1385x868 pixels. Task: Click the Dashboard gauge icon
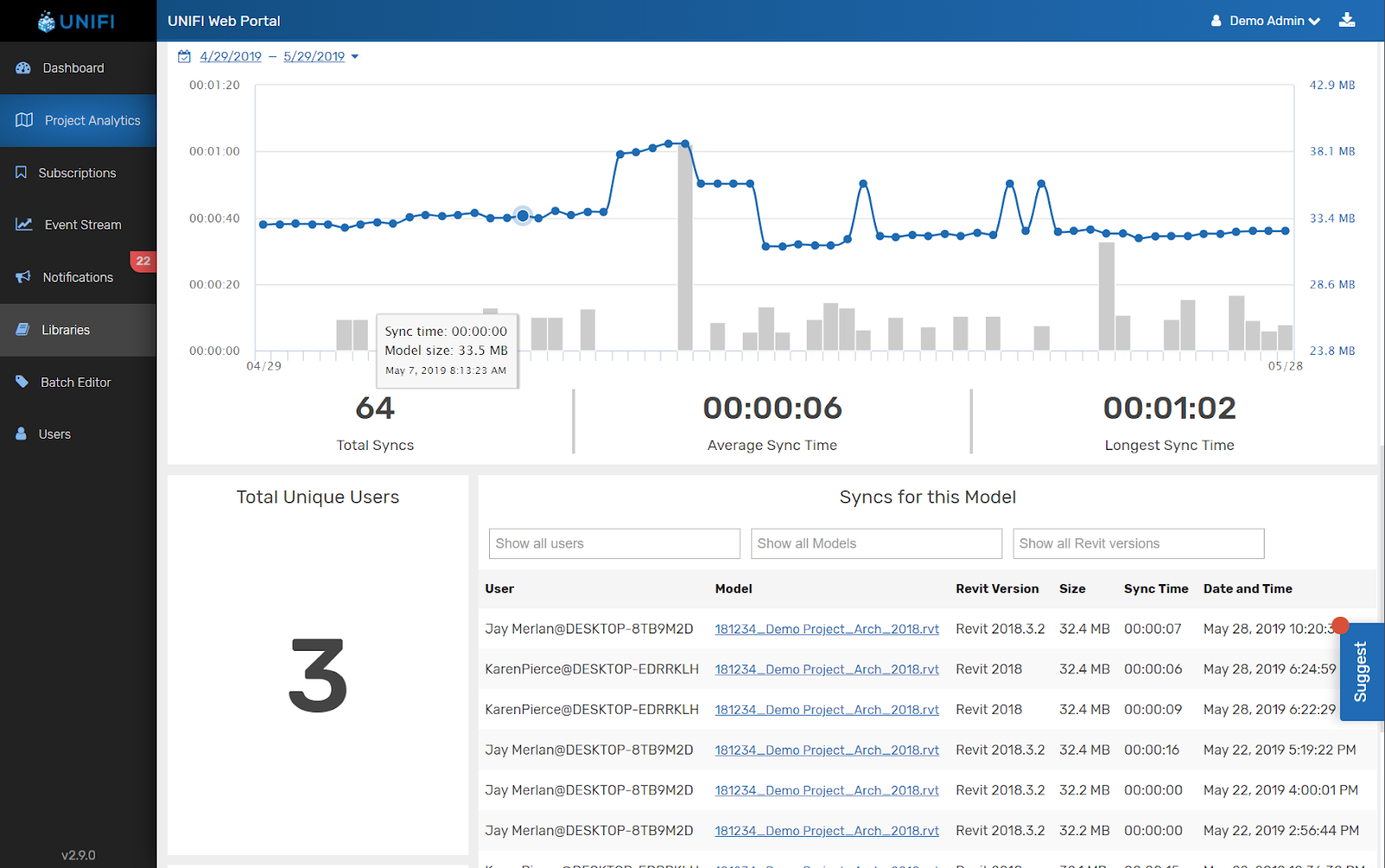[x=23, y=68]
